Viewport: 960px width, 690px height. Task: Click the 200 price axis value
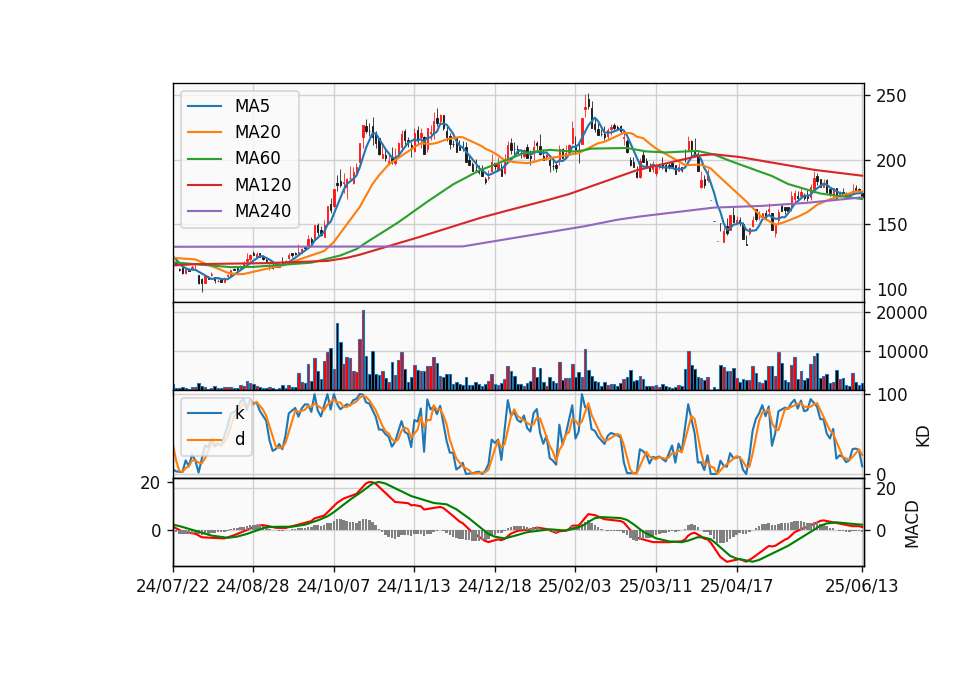pos(891,161)
